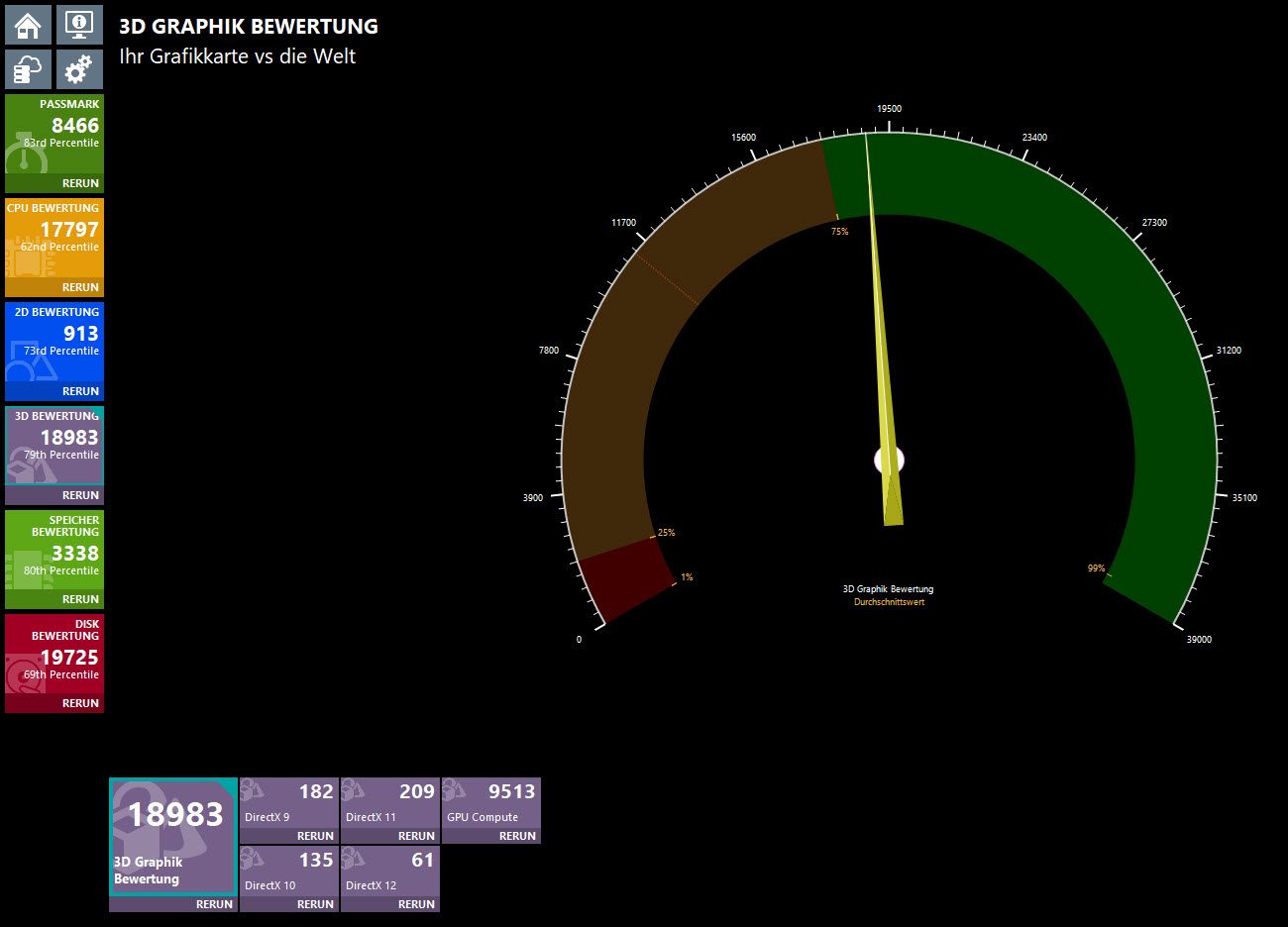
Task: Open the system information monitor icon
Action: (x=79, y=24)
